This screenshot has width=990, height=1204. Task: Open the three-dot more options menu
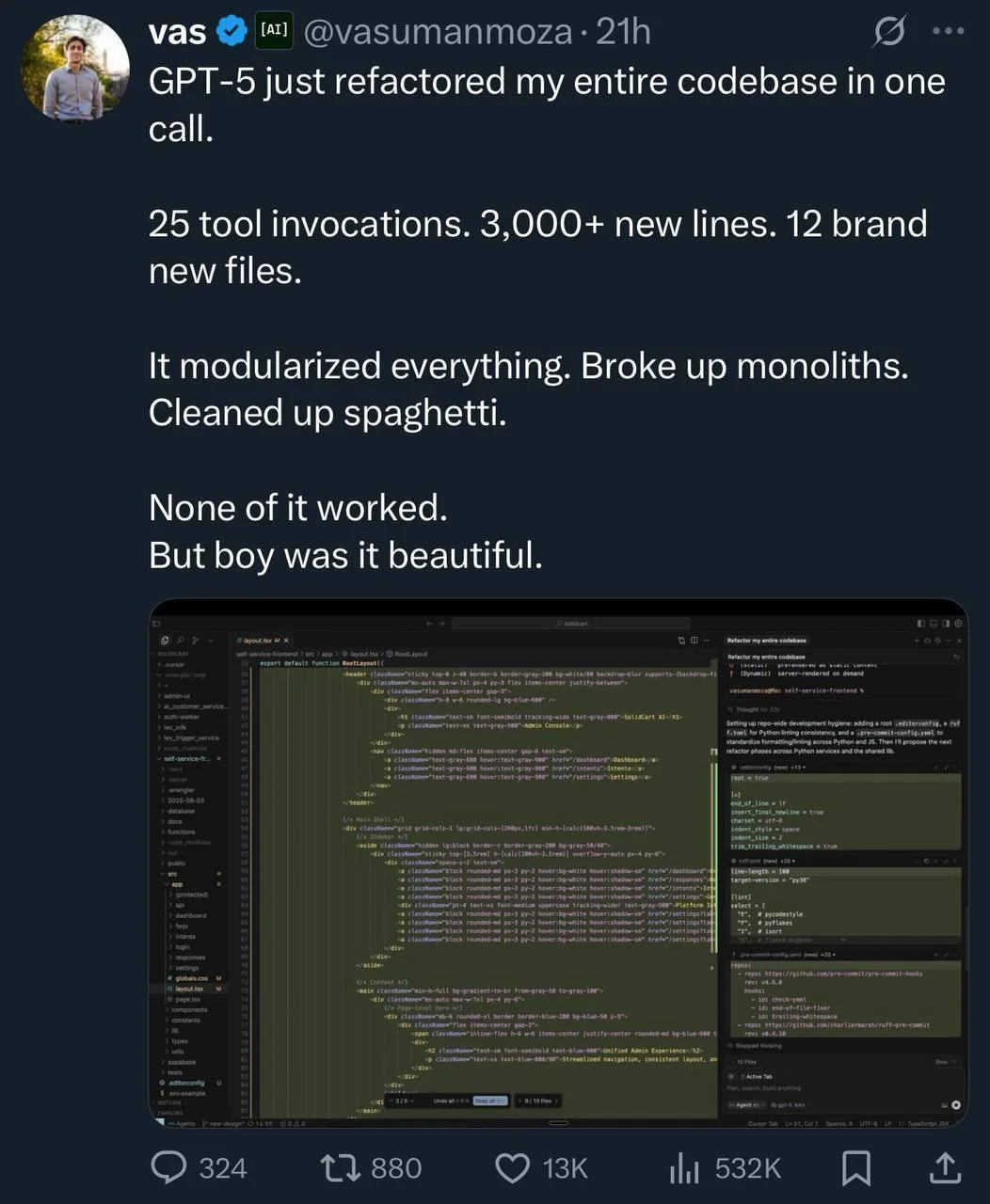(948, 32)
